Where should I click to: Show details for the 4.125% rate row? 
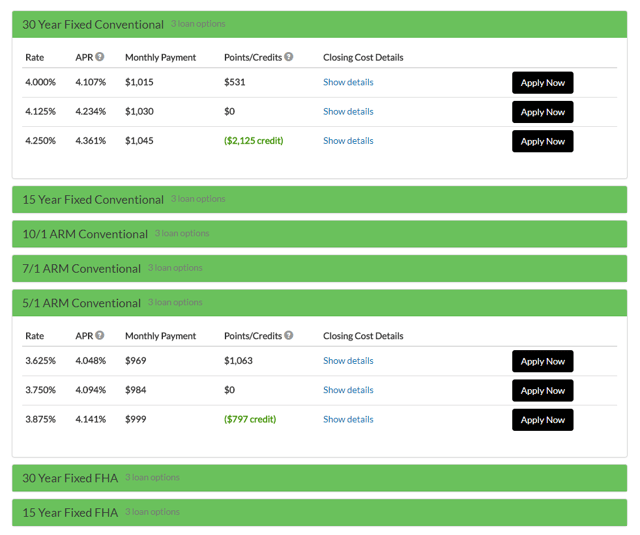[348, 111]
